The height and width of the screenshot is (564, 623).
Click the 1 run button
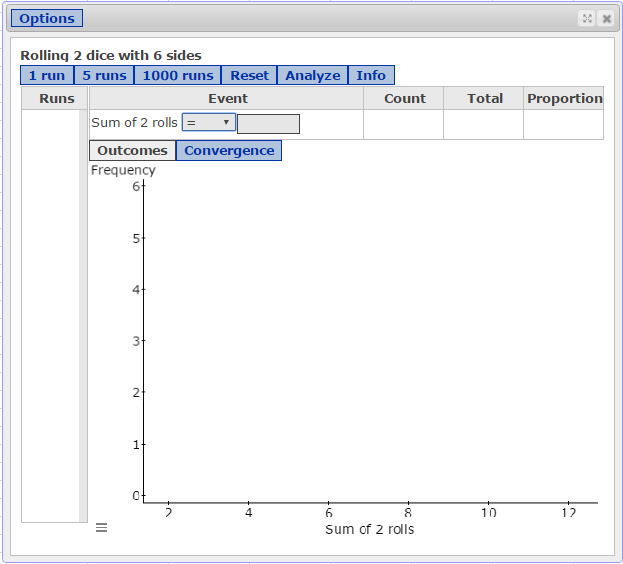[x=47, y=75]
